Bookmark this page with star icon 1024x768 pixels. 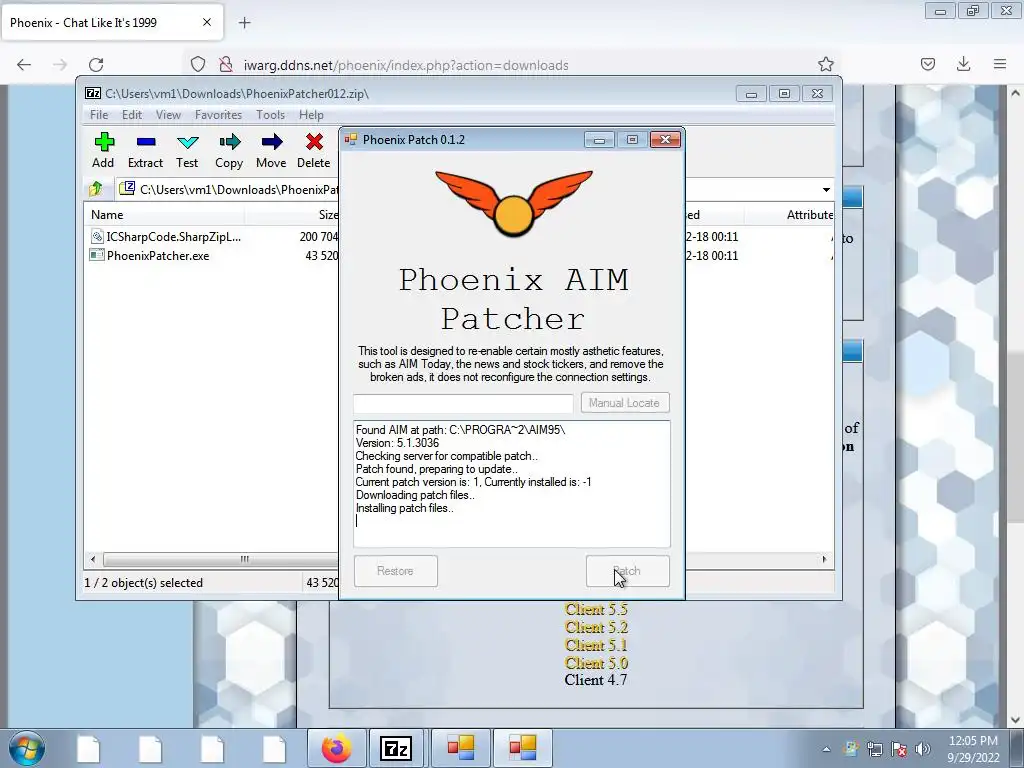click(x=825, y=65)
